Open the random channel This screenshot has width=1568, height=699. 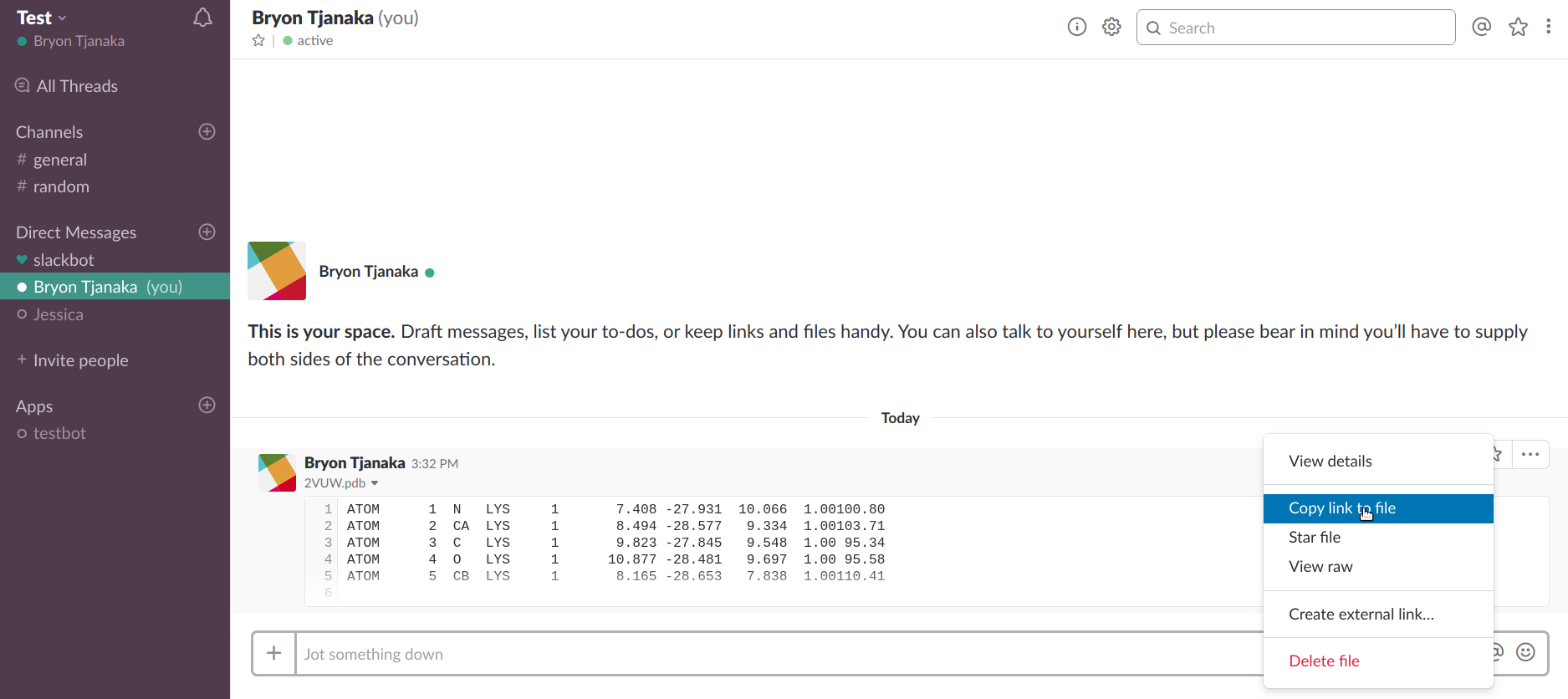(61, 186)
